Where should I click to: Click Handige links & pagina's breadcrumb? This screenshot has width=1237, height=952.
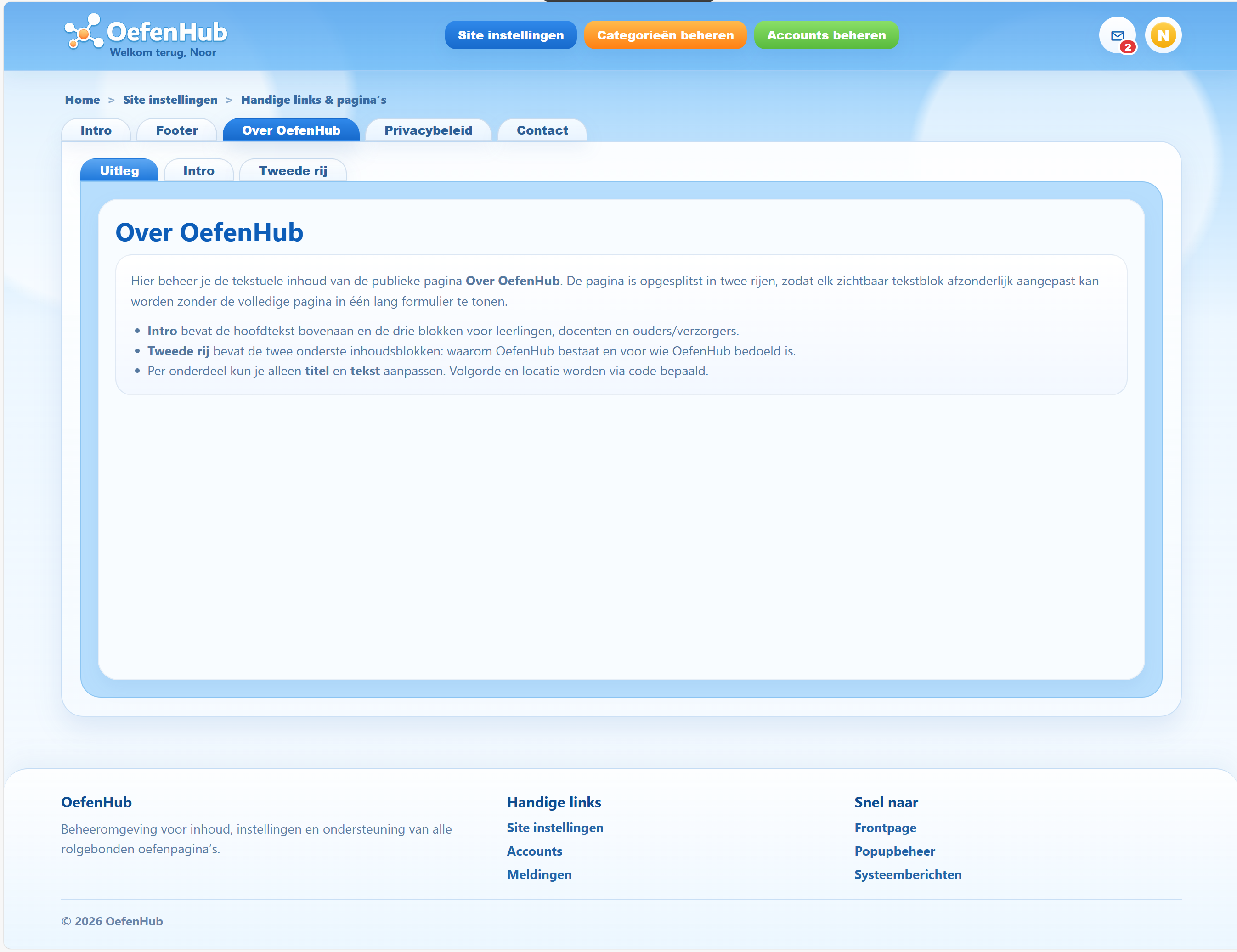click(x=313, y=100)
